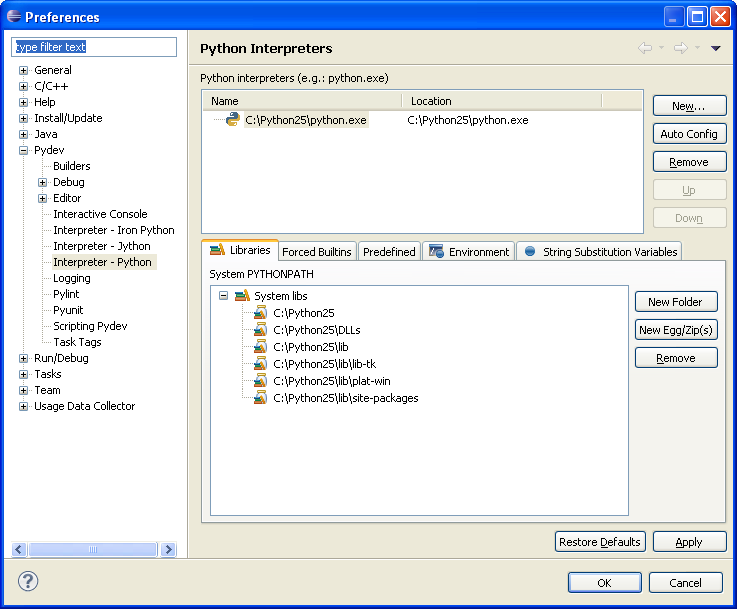The image size is (737, 609).
Task: Collapse the System libs node
Action: click(224, 296)
